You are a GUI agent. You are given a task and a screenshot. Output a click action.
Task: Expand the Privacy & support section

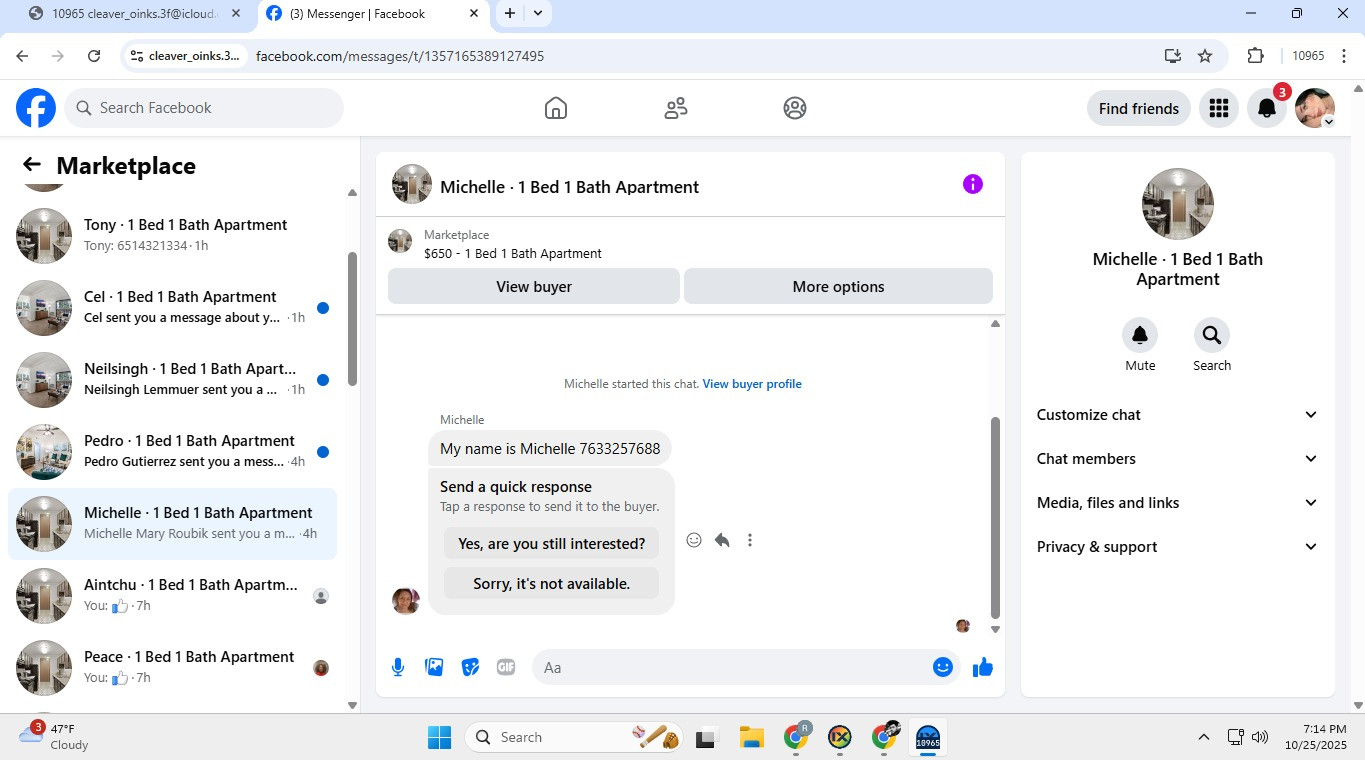click(x=1178, y=547)
